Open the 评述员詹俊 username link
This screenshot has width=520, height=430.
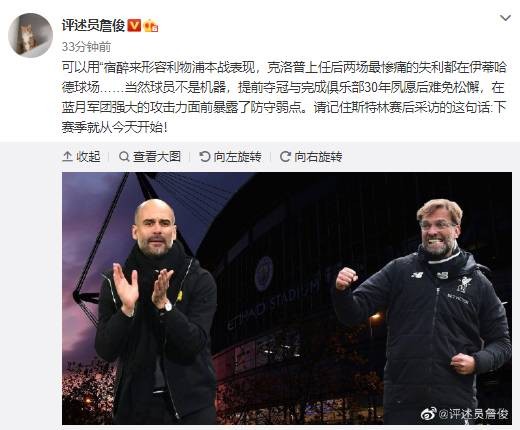tap(93, 25)
